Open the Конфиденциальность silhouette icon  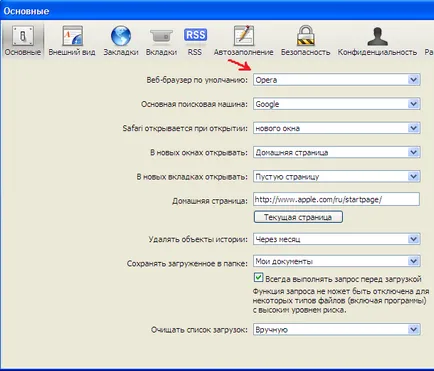(x=377, y=36)
